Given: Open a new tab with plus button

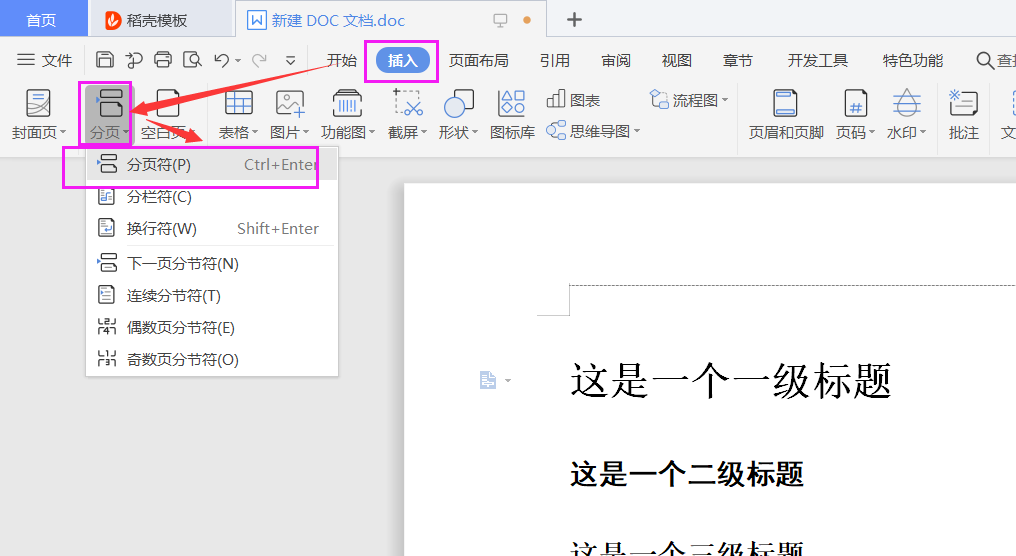Looking at the screenshot, I should coord(574,20).
